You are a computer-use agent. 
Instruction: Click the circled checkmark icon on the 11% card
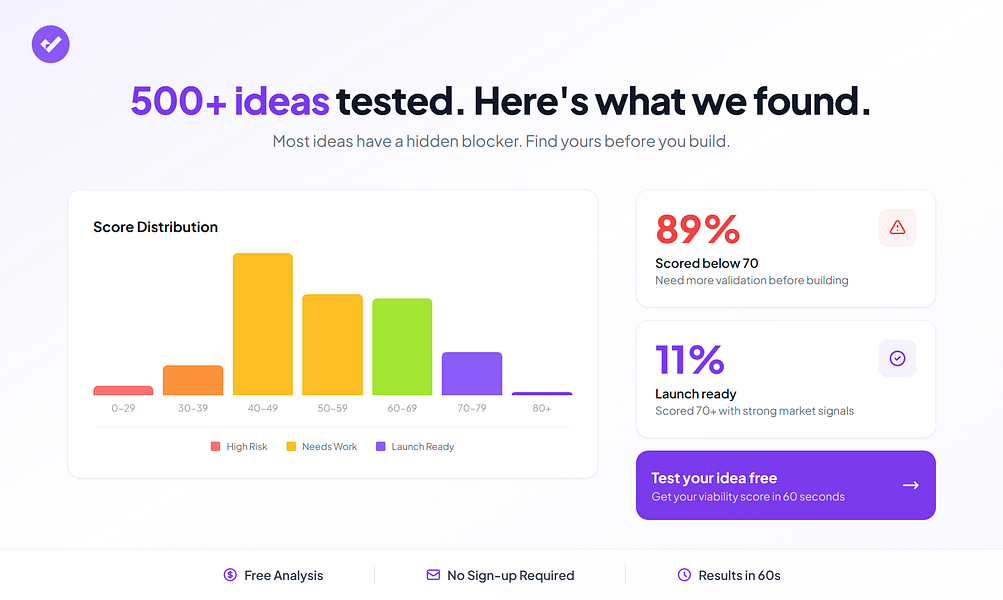point(897,358)
